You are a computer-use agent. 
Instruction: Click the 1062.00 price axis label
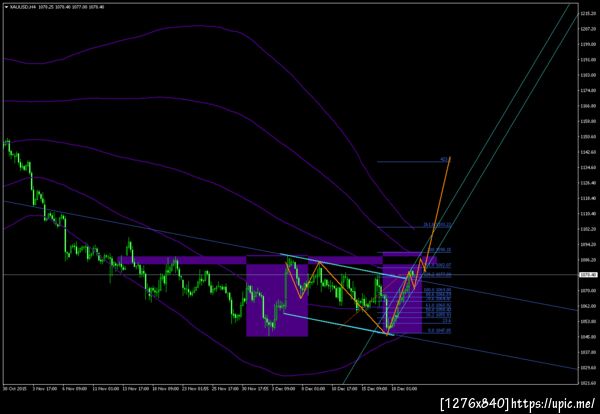587,306
